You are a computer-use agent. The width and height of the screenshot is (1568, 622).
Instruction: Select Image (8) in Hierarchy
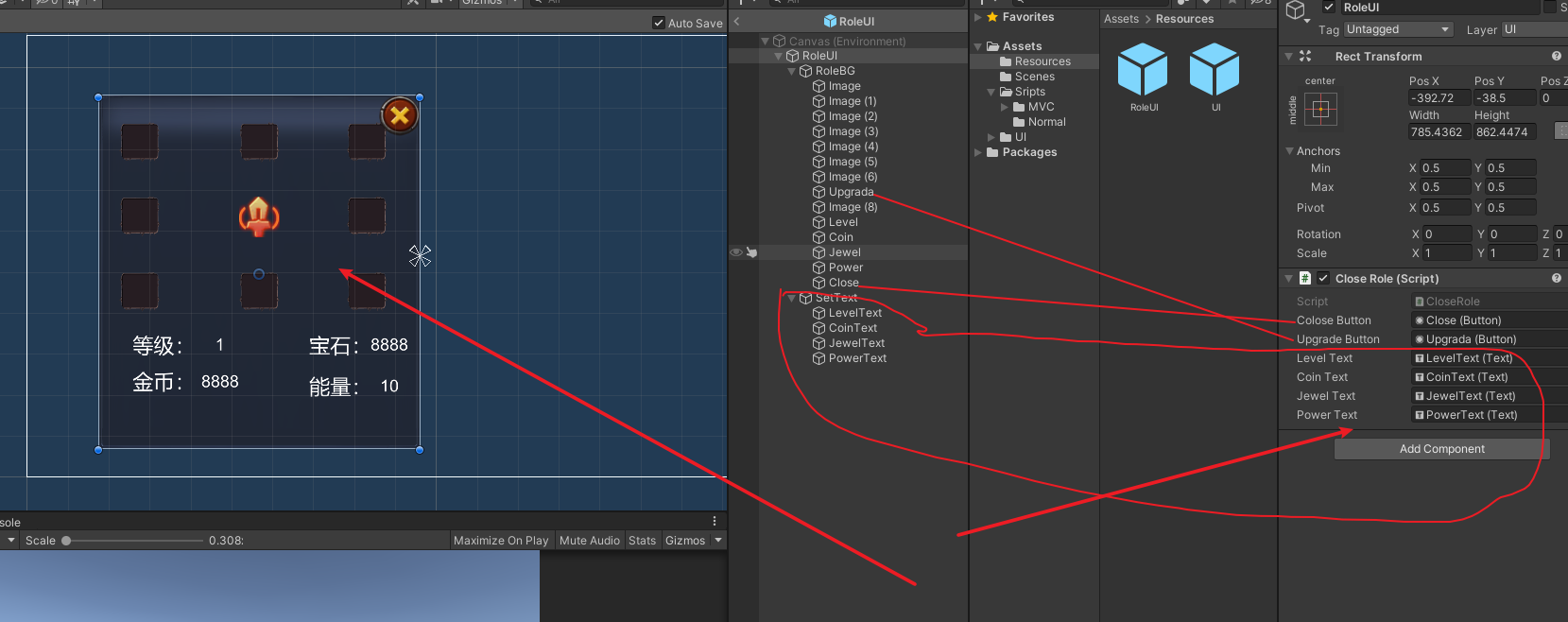pyautogui.click(x=853, y=207)
